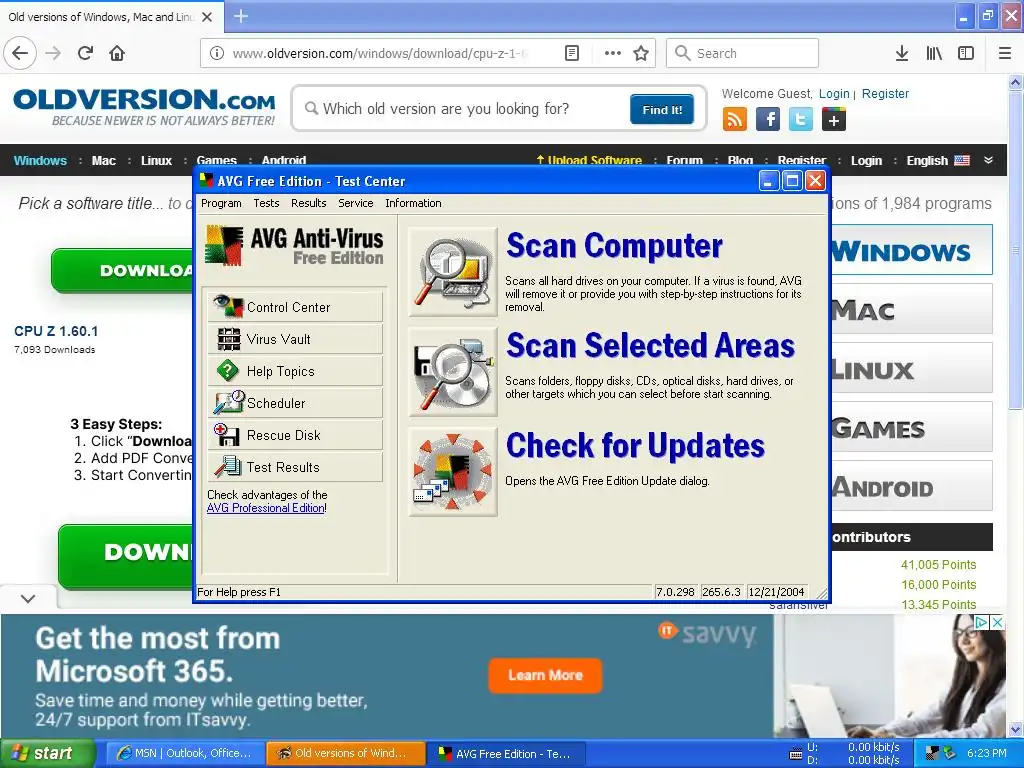This screenshot has height=768, width=1024.
Task: Show site information for oldversion.com
Action: (x=217, y=53)
